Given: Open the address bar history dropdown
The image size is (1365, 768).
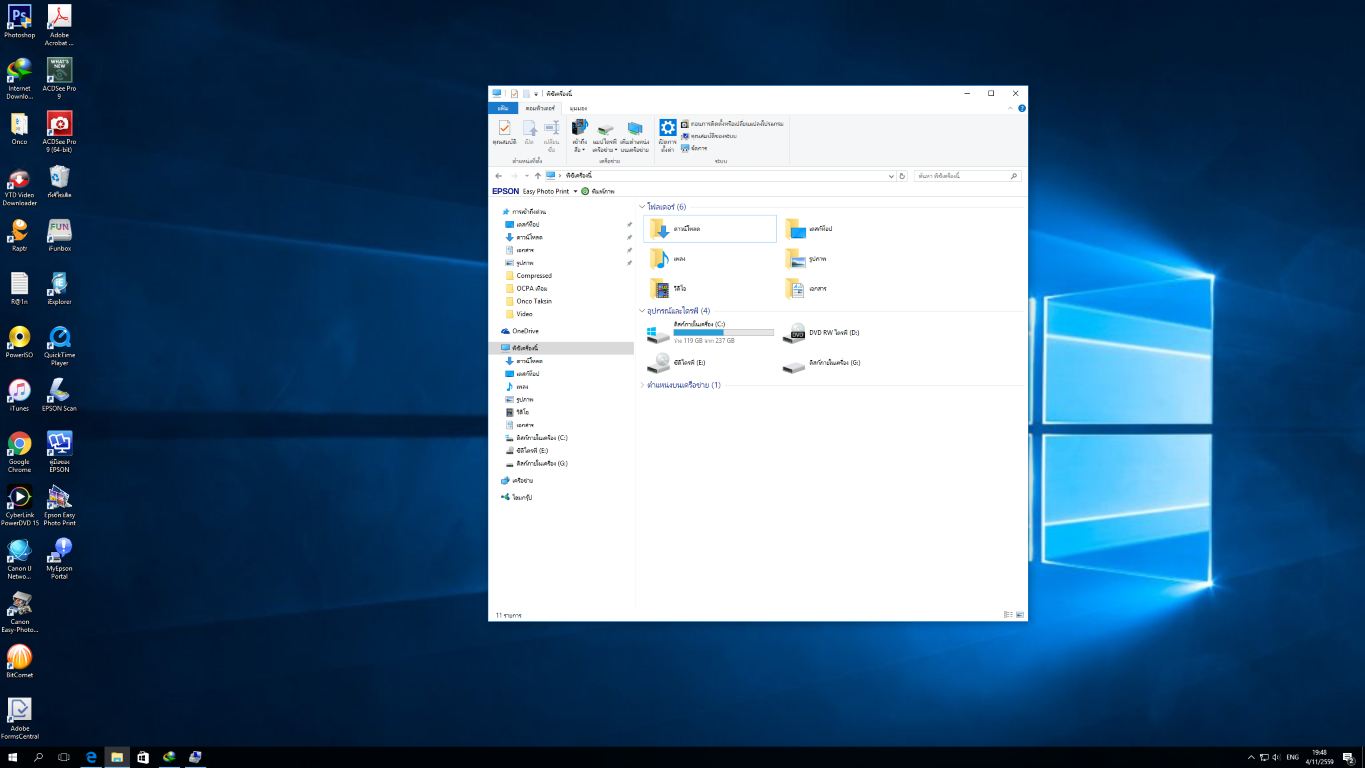Looking at the screenshot, I should (x=890, y=176).
